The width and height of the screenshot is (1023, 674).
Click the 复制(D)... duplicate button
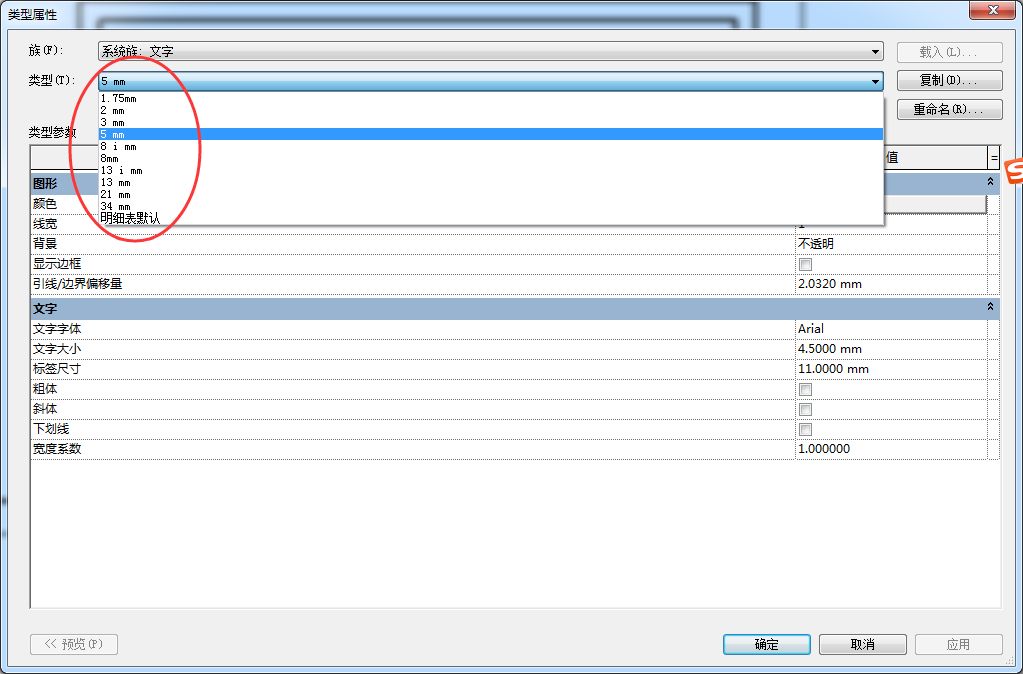(949, 80)
